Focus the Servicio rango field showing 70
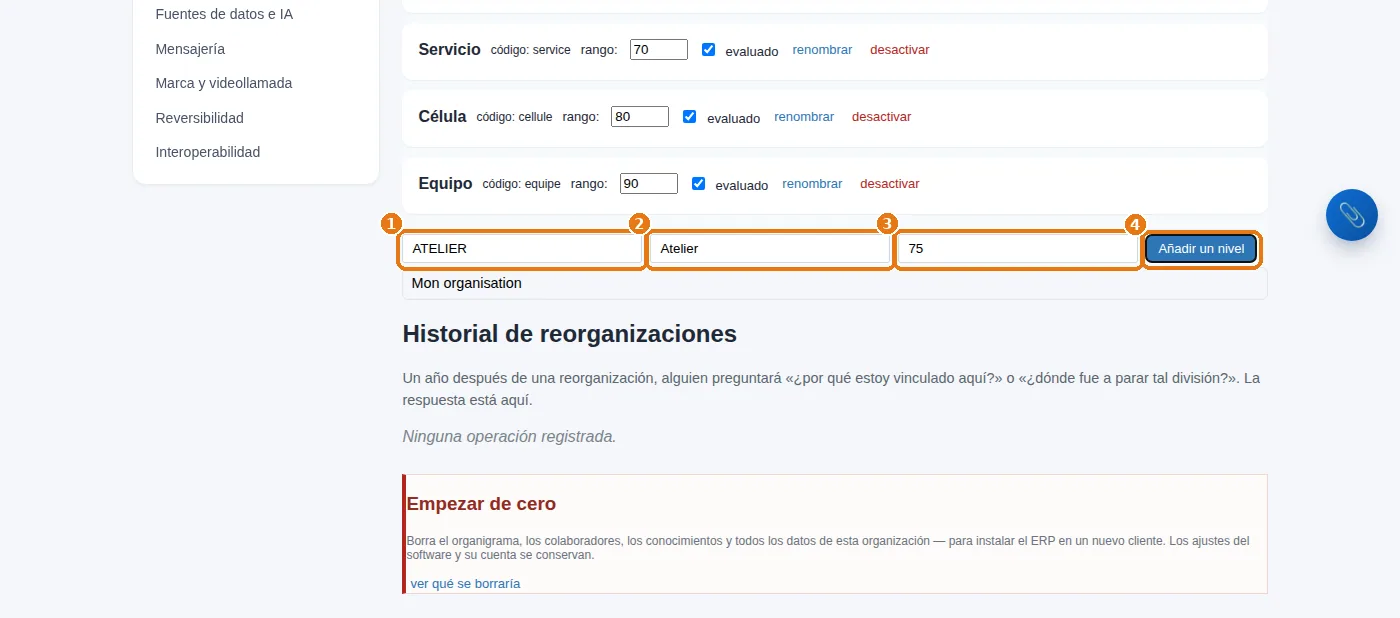The image size is (1400, 618). click(x=659, y=49)
